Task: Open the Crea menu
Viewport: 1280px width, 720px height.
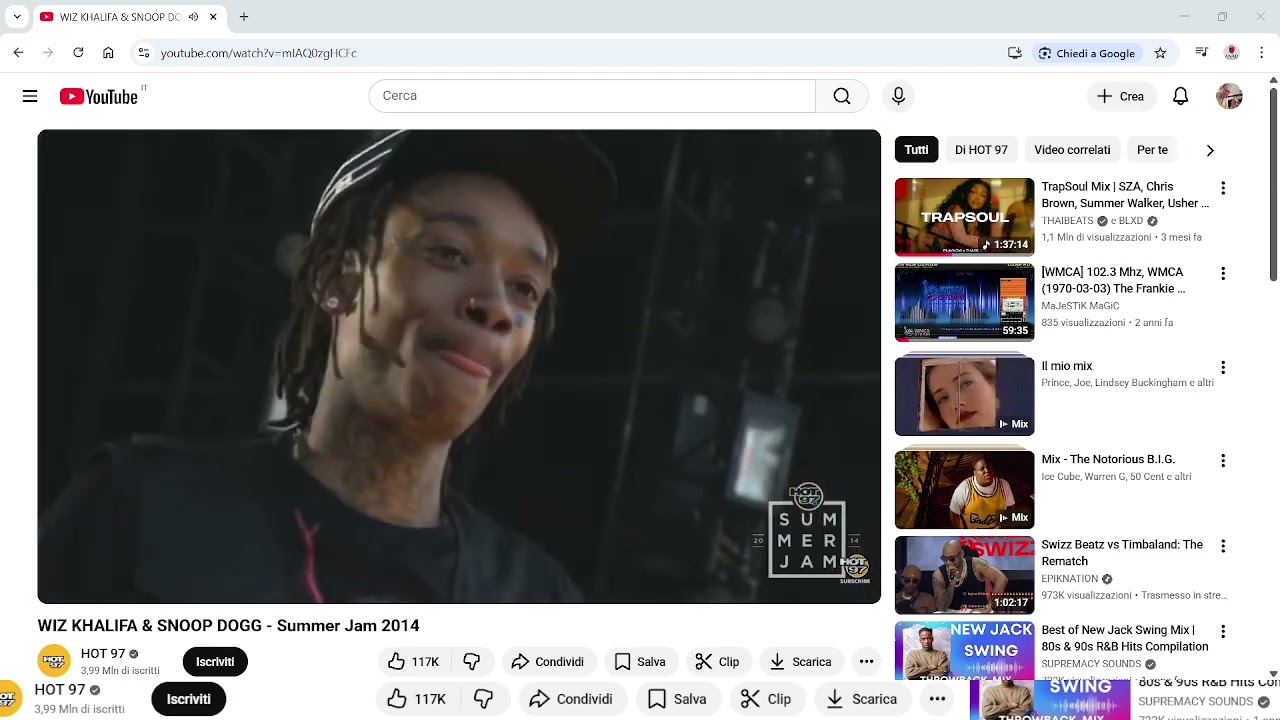Action: click(x=1121, y=96)
